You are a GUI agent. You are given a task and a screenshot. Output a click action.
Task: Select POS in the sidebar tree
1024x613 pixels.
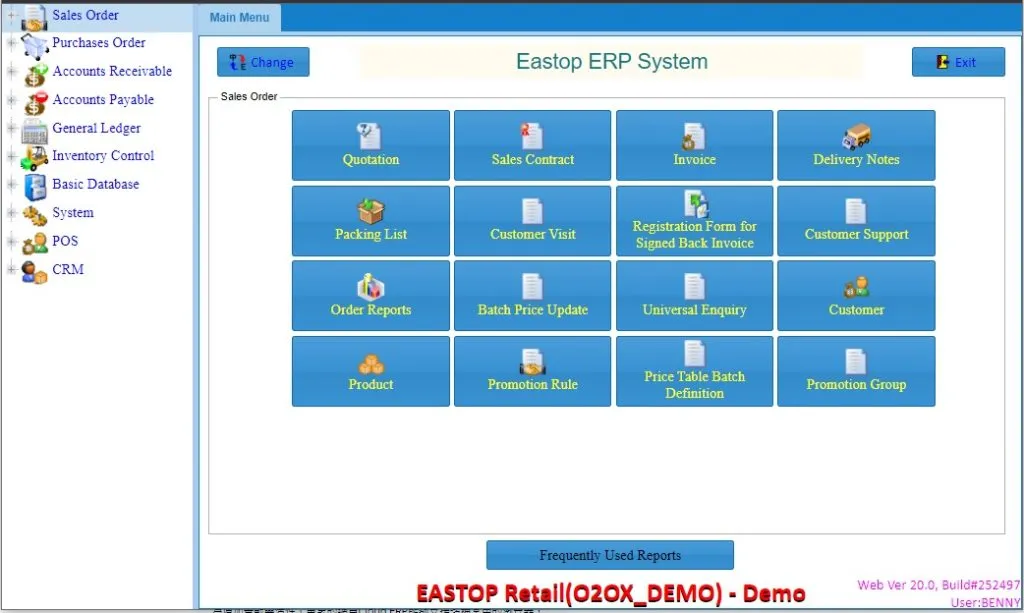point(65,241)
